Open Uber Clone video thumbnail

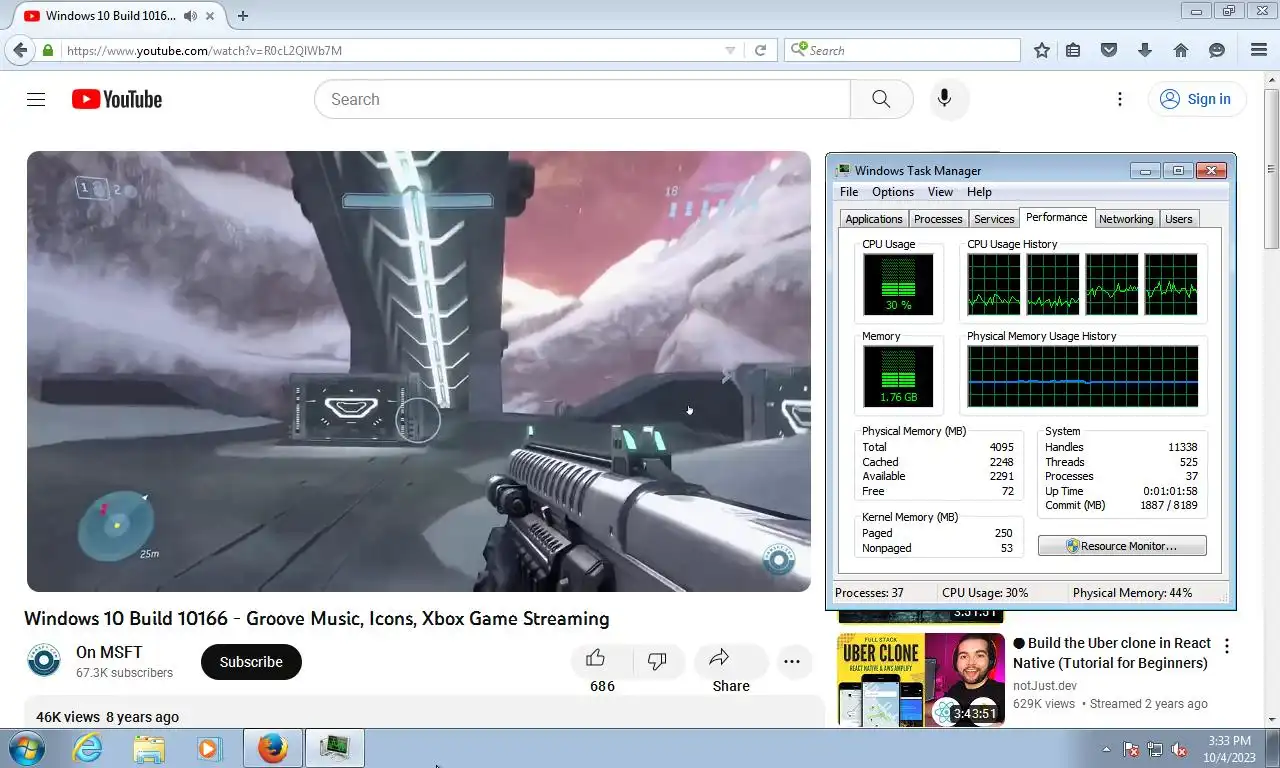coord(921,679)
